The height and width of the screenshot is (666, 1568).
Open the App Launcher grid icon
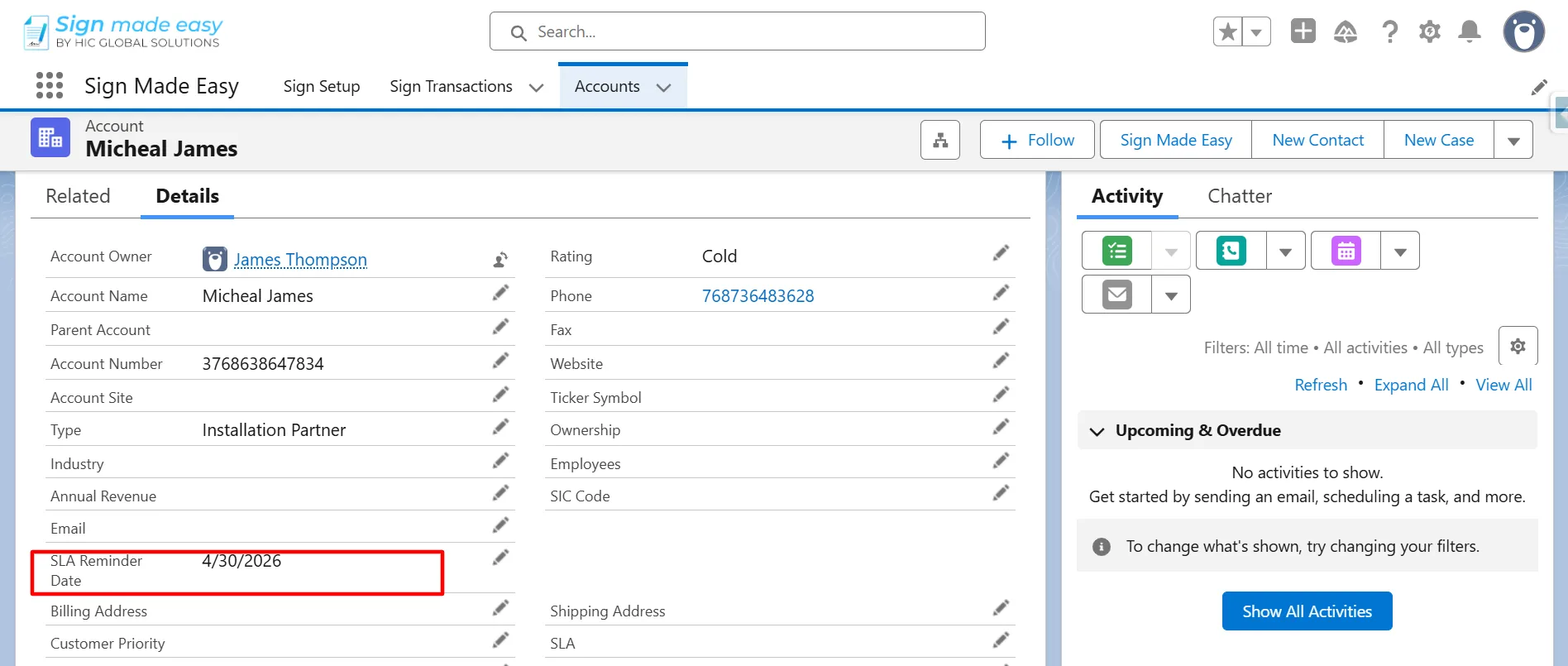pos(50,85)
